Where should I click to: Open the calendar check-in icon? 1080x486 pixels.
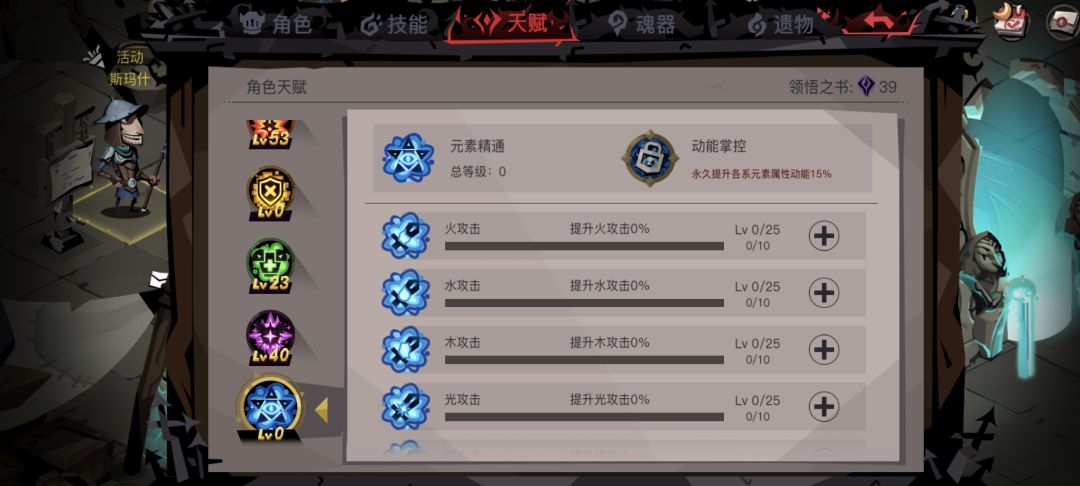pos(1011,21)
